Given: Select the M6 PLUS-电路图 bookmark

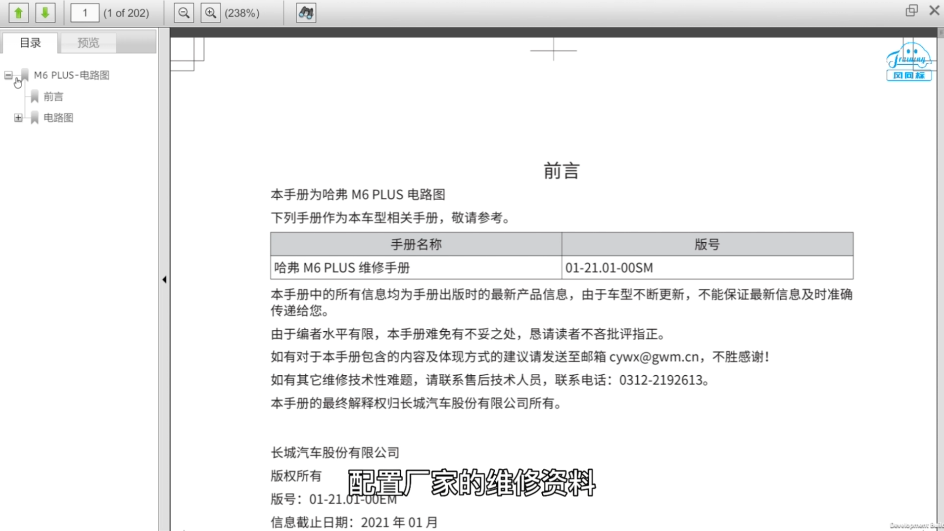Looking at the screenshot, I should (x=72, y=75).
